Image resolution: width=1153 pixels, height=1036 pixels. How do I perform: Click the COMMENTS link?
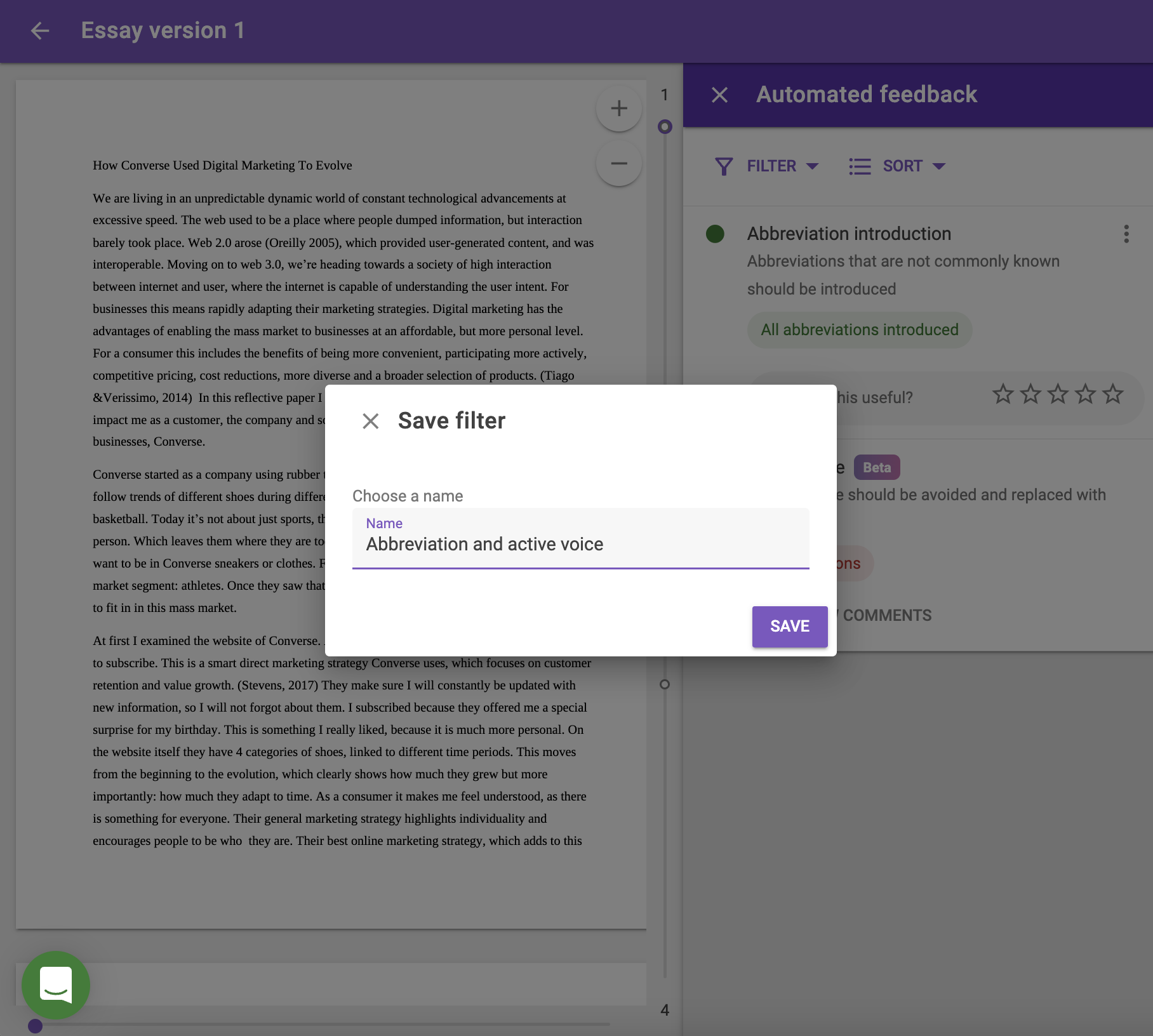(x=887, y=615)
